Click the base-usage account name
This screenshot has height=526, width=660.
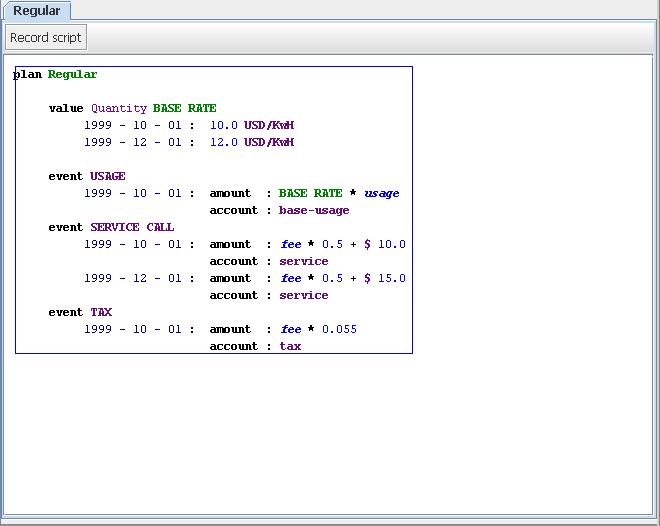[314, 210]
